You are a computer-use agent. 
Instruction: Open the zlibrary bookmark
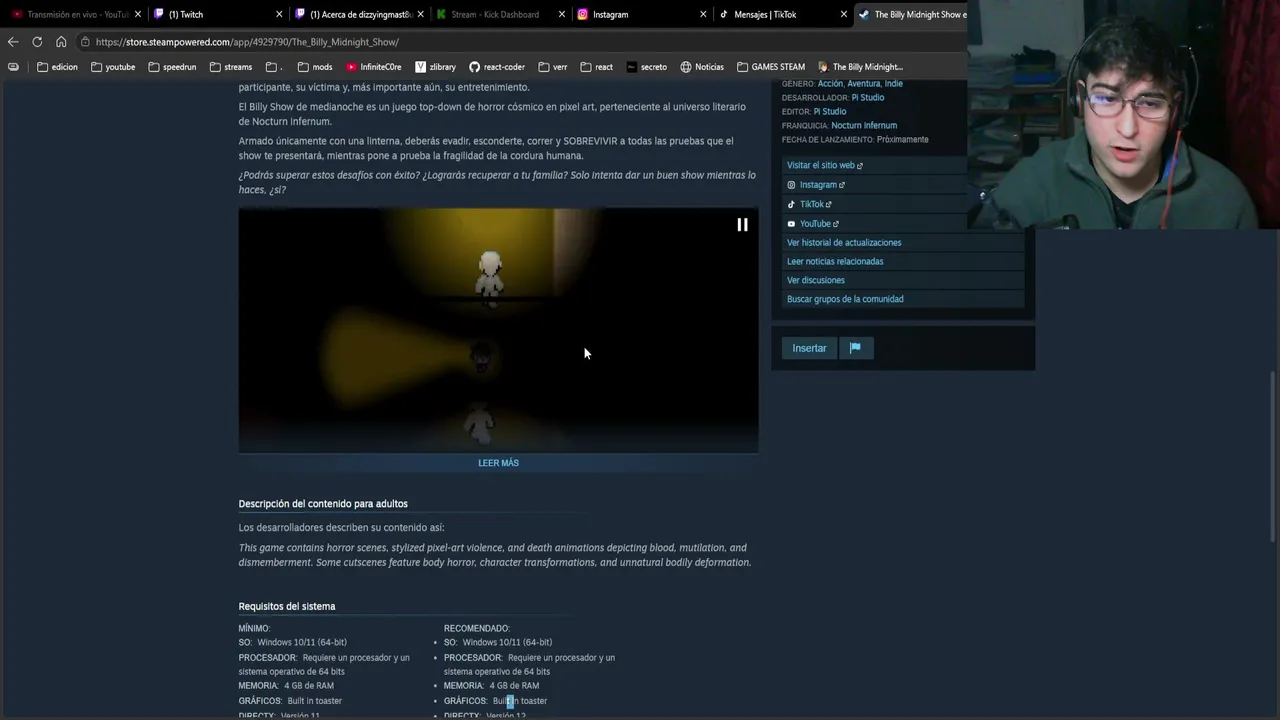click(x=435, y=67)
